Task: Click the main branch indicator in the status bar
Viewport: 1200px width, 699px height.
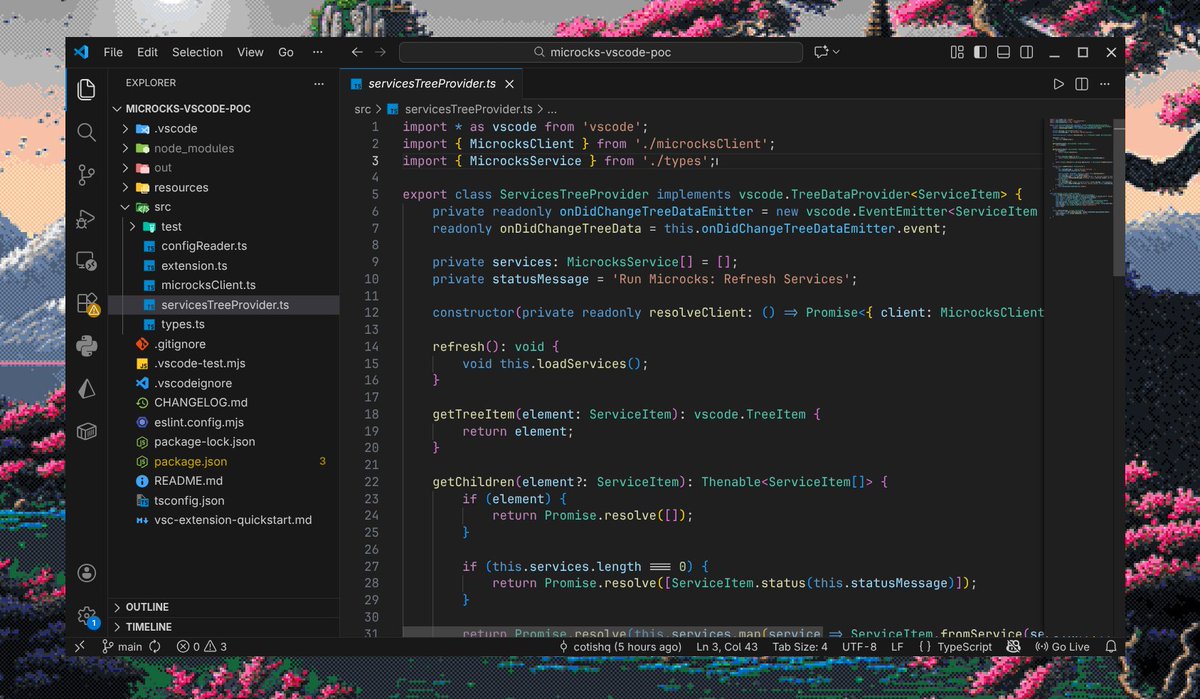Action: pos(123,647)
